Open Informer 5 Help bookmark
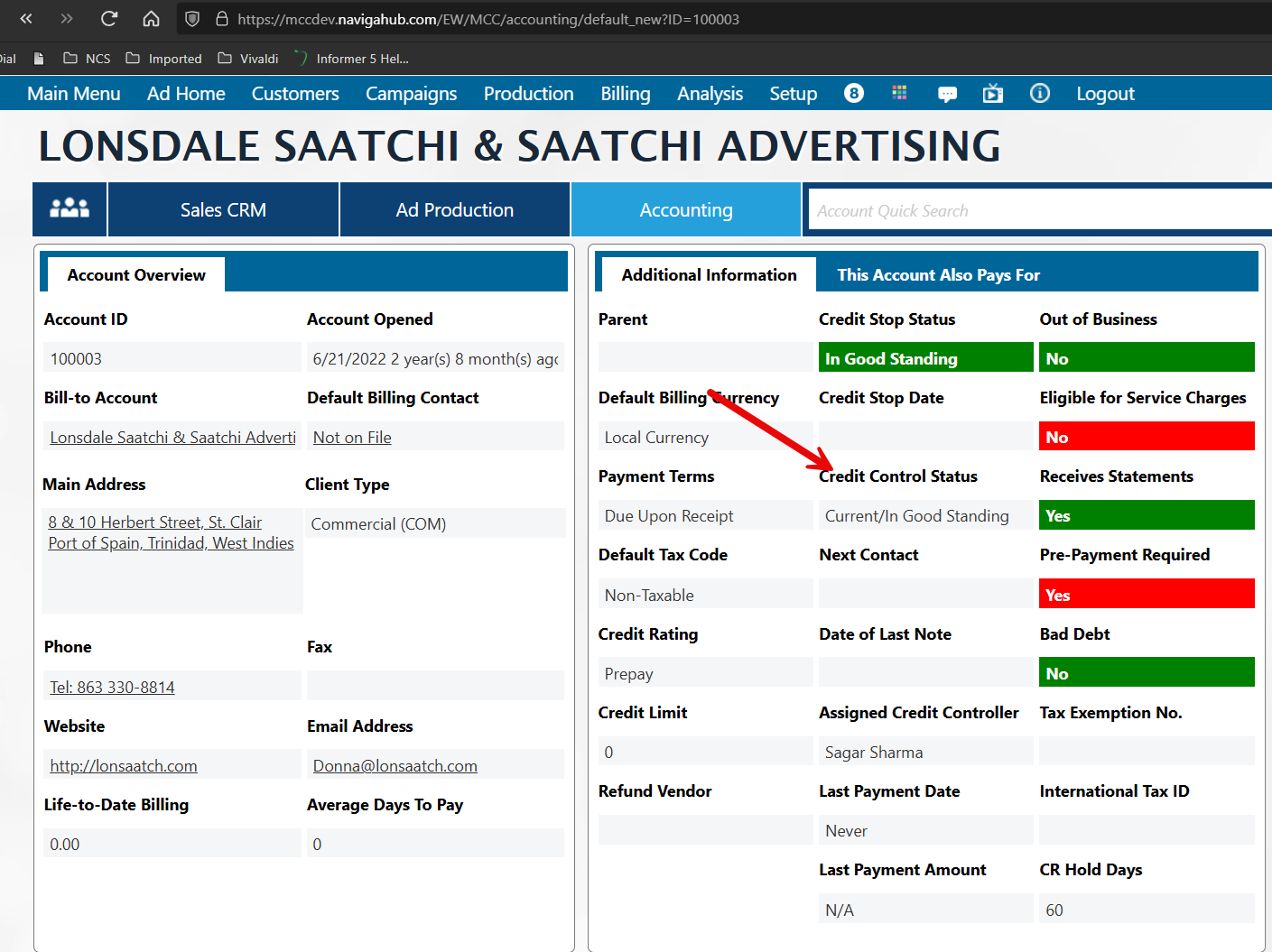This screenshot has width=1272, height=952. pyautogui.click(x=352, y=59)
